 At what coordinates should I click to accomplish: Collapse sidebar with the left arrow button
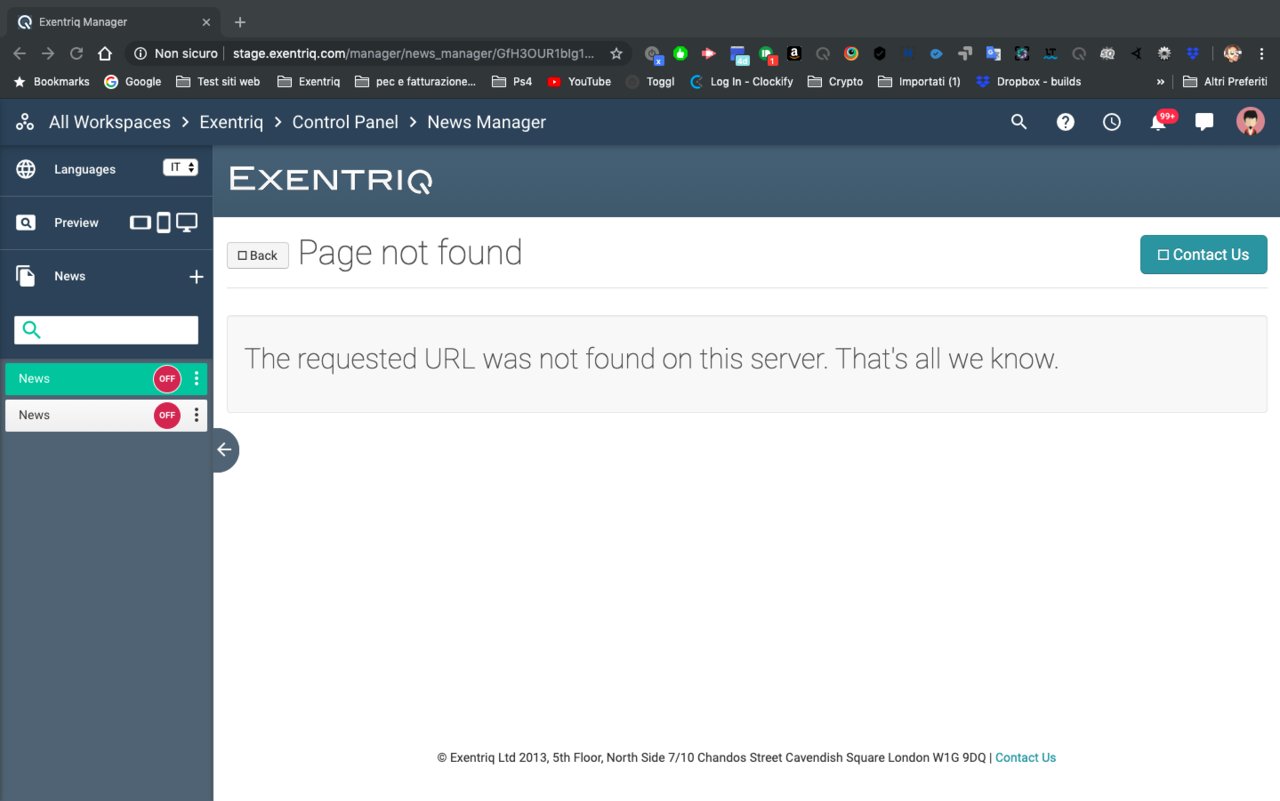(224, 450)
